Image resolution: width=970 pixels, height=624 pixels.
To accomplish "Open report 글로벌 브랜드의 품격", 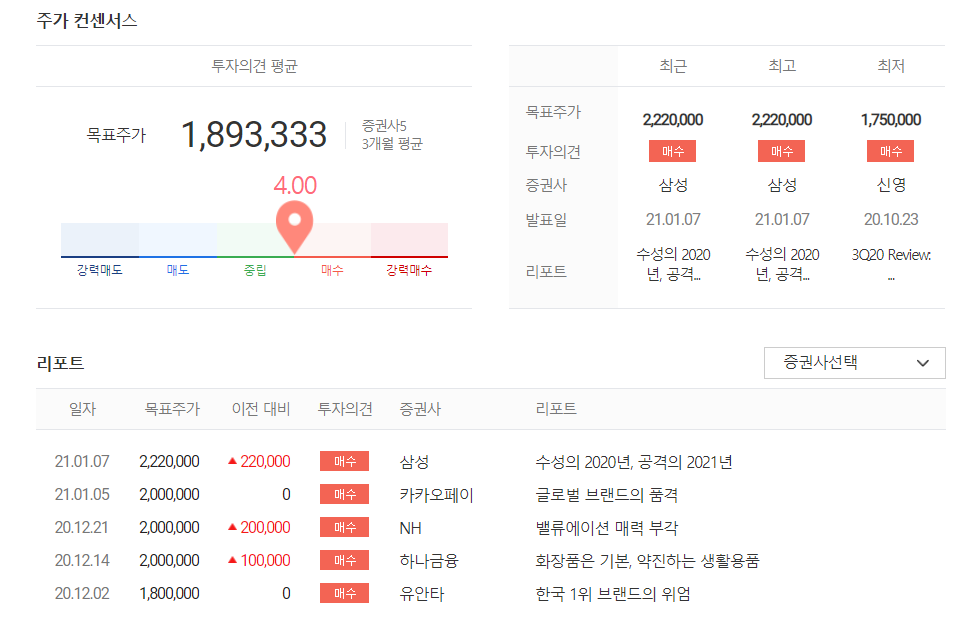I will pyautogui.click(x=606, y=495).
